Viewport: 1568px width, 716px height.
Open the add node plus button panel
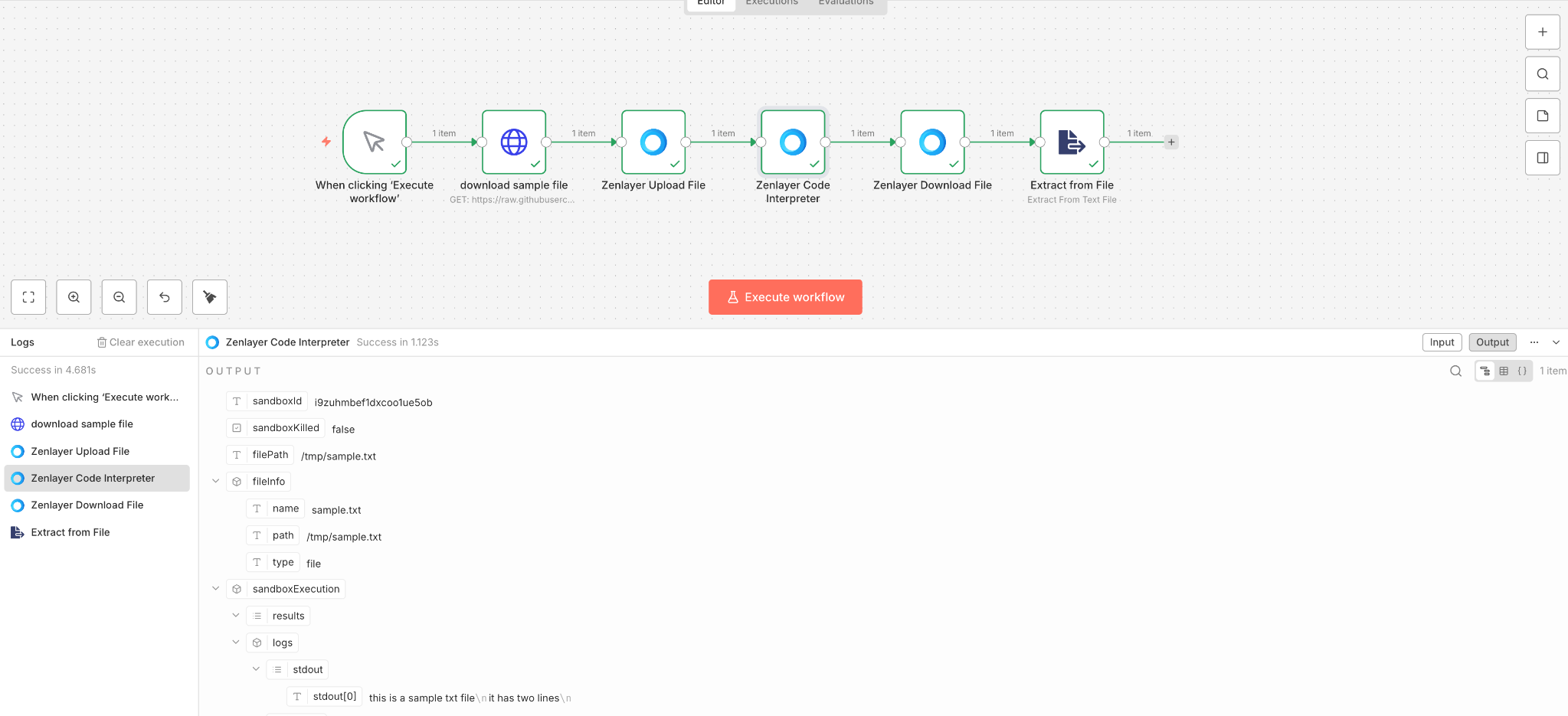1542,32
